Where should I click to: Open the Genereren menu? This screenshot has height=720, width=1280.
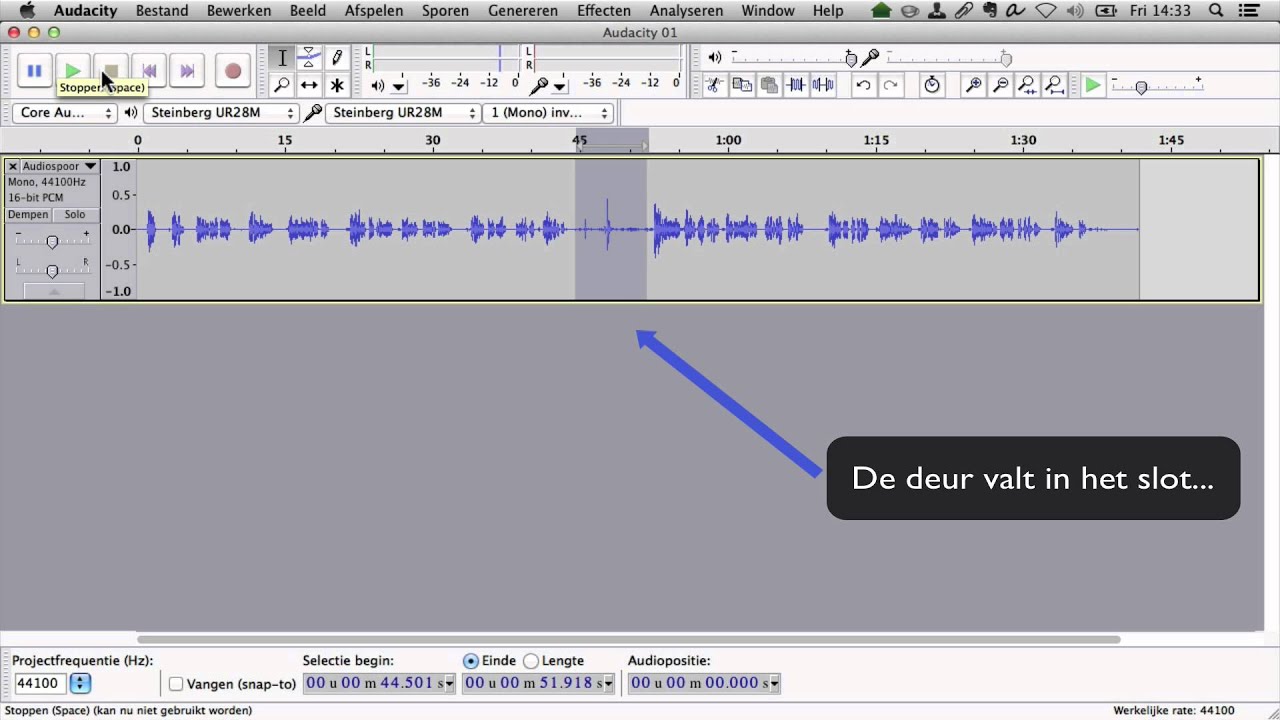pyautogui.click(x=523, y=11)
